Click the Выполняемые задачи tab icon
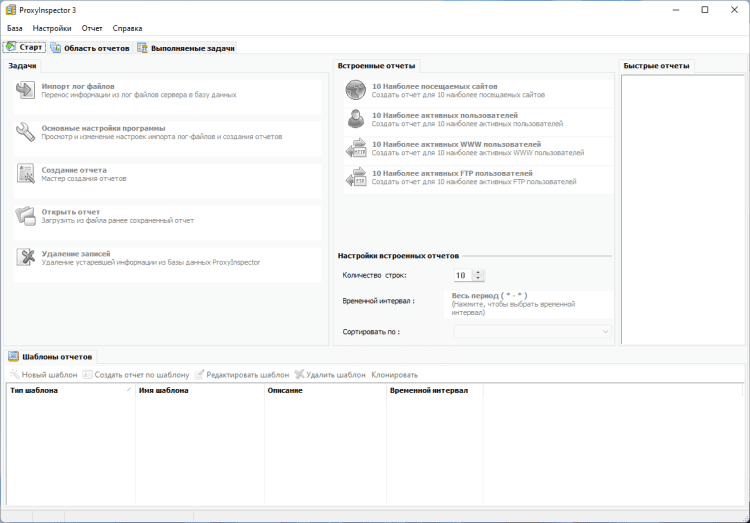Viewport: 750px width, 523px height. (143, 48)
